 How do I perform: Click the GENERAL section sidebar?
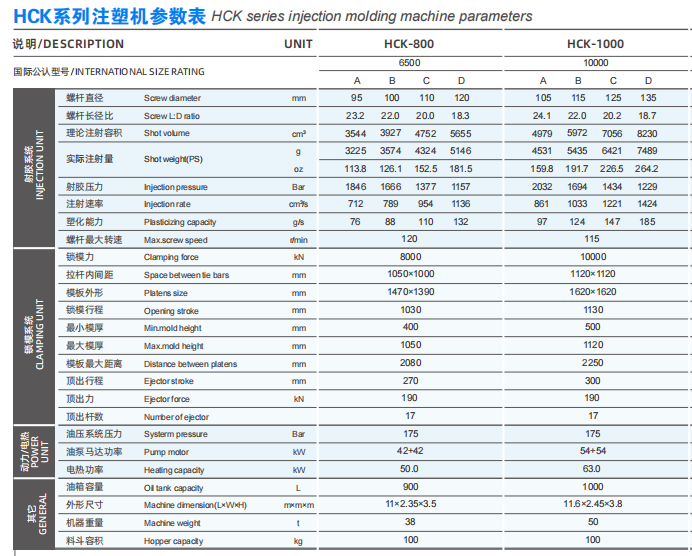click(34, 514)
